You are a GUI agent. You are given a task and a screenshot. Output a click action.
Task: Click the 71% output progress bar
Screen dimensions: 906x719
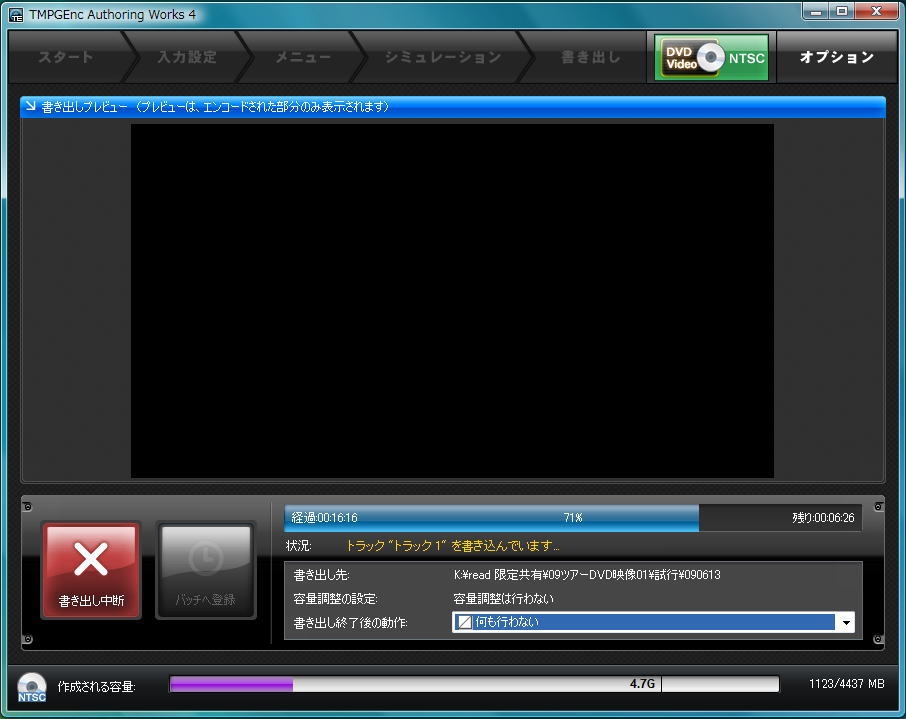[x=573, y=517]
